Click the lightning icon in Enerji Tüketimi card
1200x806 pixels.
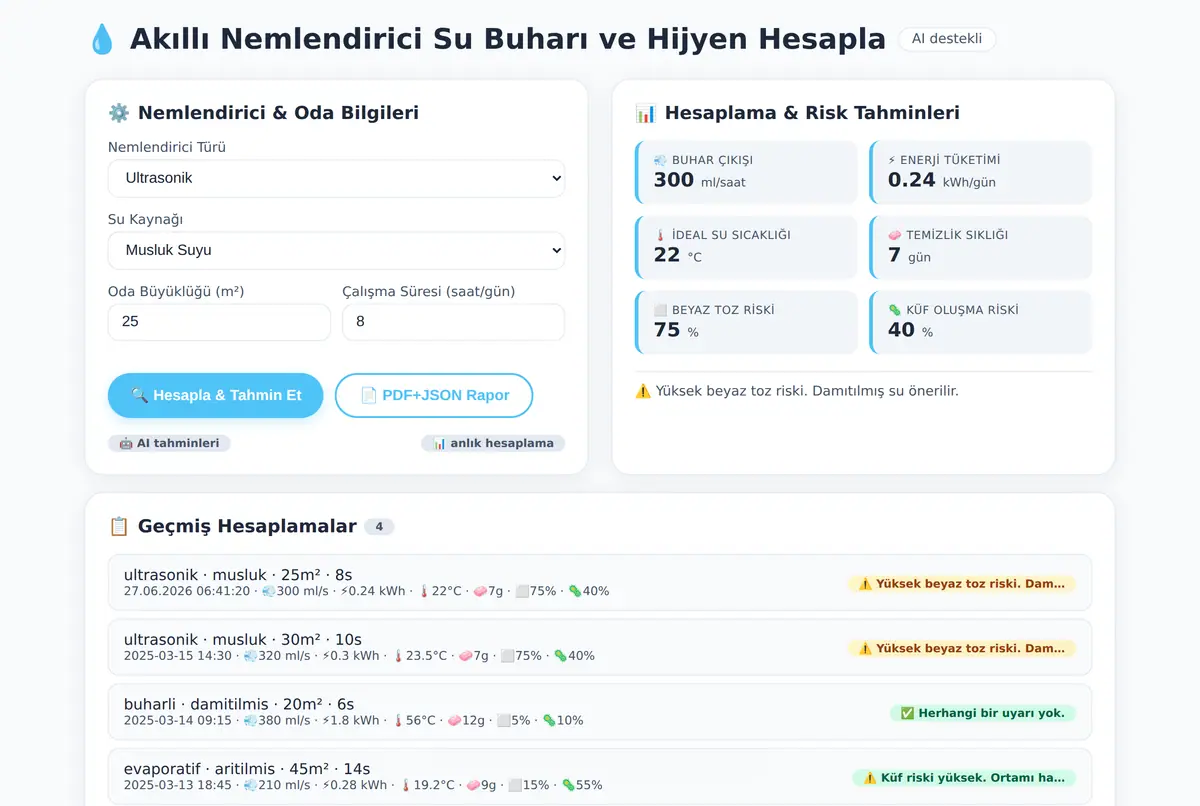892,160
